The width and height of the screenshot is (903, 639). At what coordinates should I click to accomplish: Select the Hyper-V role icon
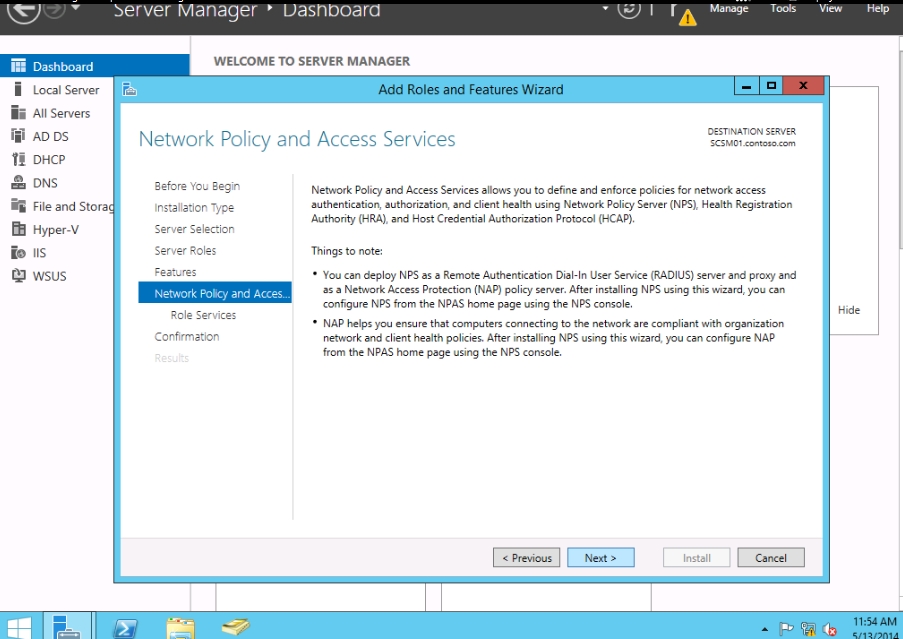coord(18,229)
